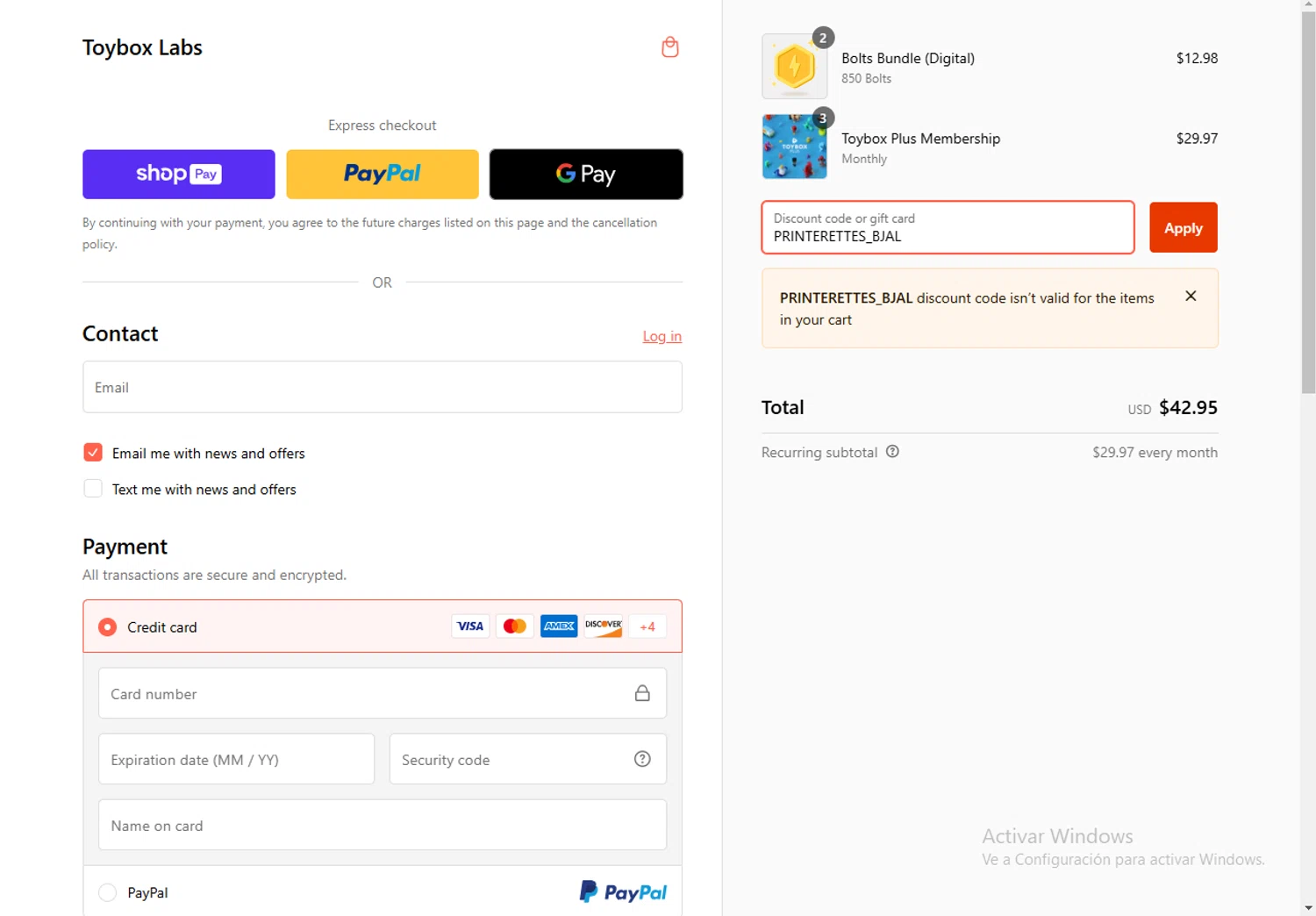The height and width of the screenshot is (916, 1316).
Task: Click the Discover card logo
Action: point(604,626)
